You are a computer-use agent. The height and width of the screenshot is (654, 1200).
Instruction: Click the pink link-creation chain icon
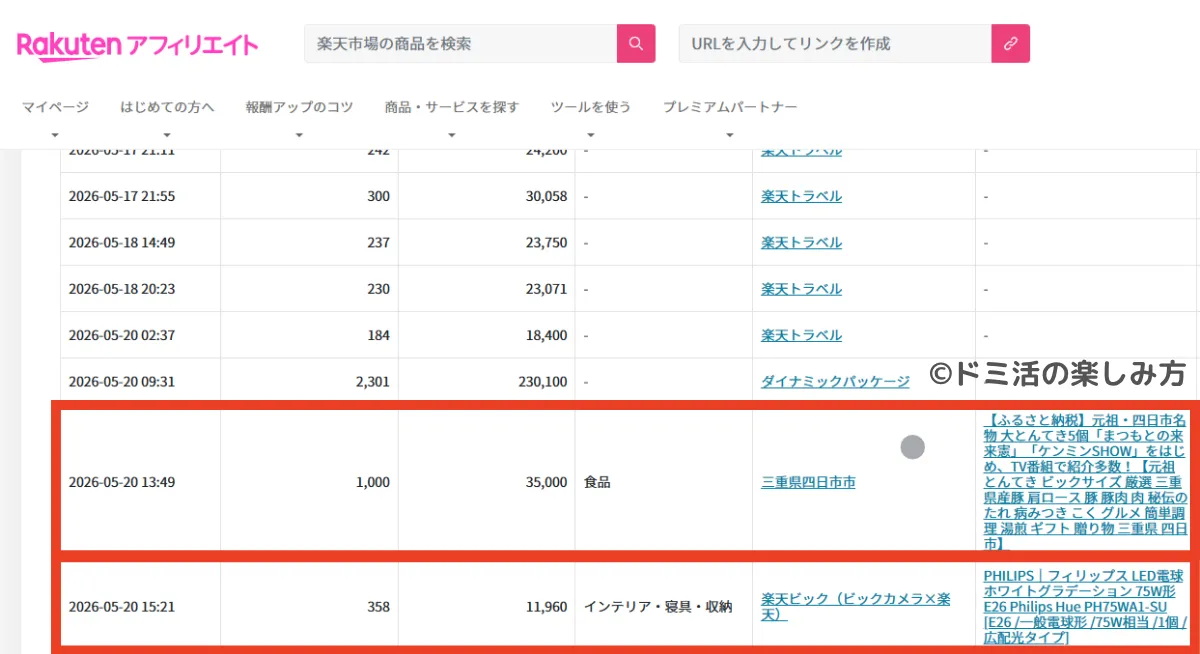[x=1010, y=44]
